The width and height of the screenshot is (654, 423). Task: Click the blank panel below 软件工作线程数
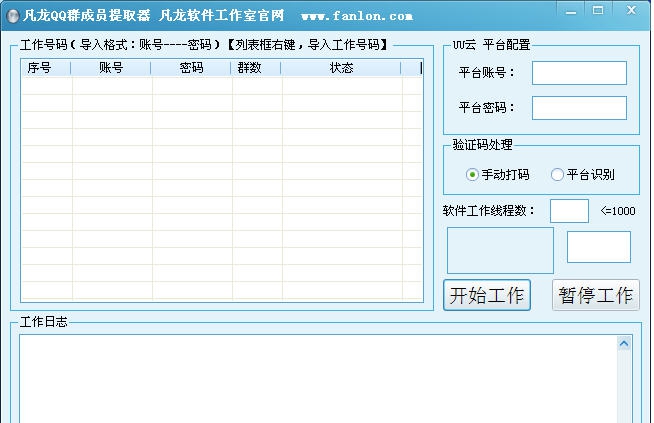[x=500, y=250]
